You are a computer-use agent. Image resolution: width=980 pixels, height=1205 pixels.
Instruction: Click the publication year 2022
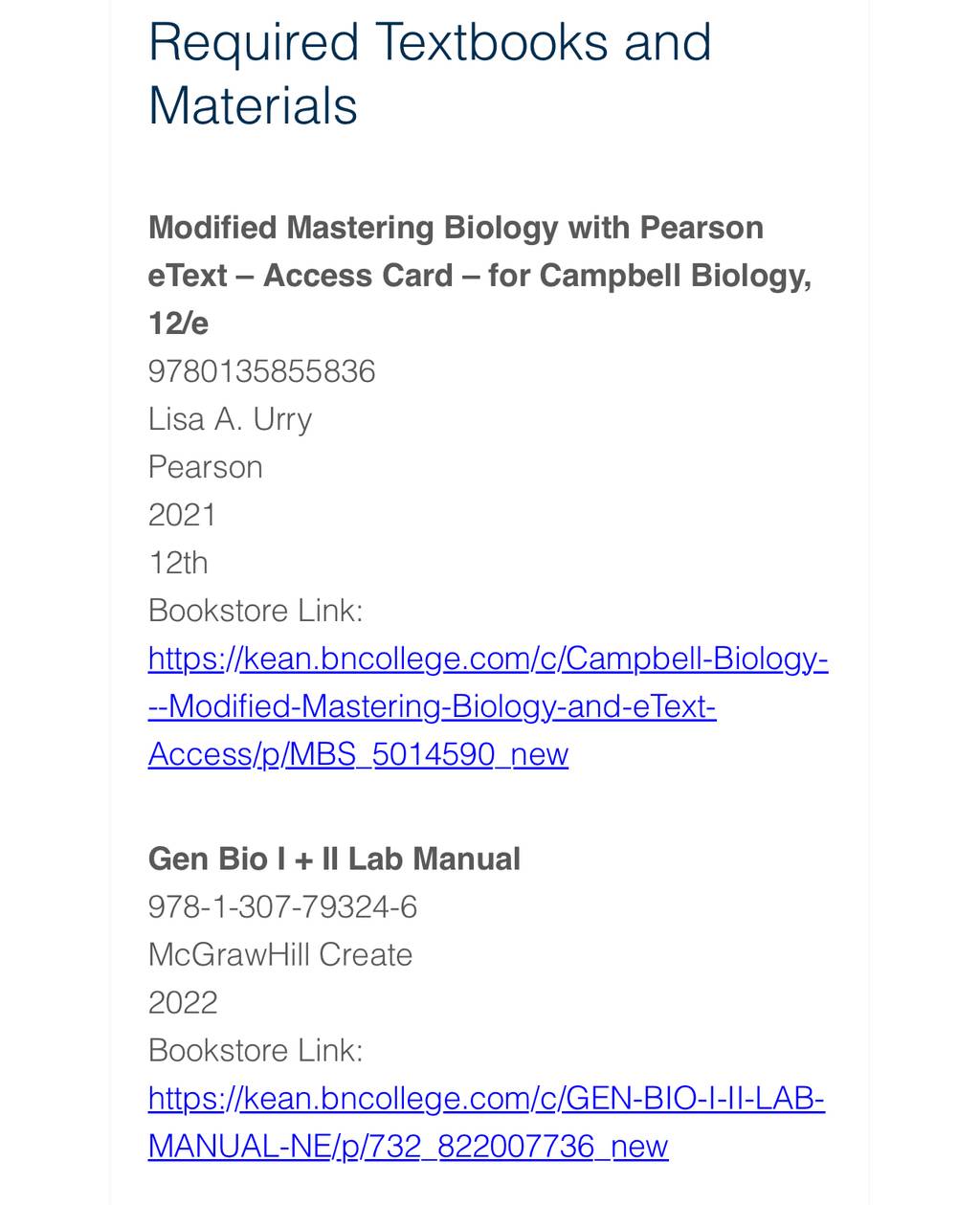point(183,1002)
